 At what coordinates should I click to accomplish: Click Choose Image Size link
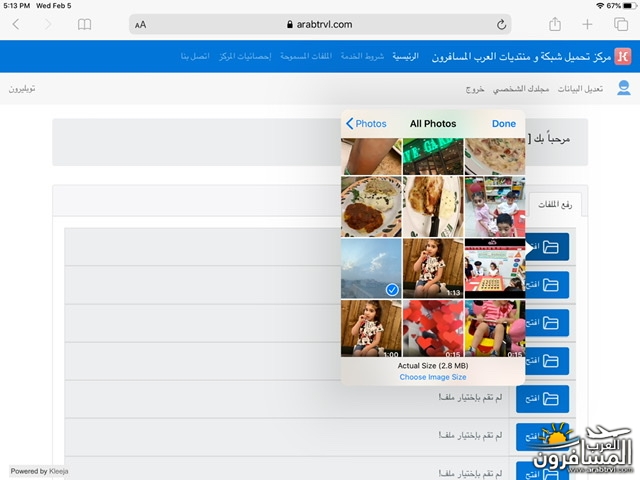(x=433, y=377)
